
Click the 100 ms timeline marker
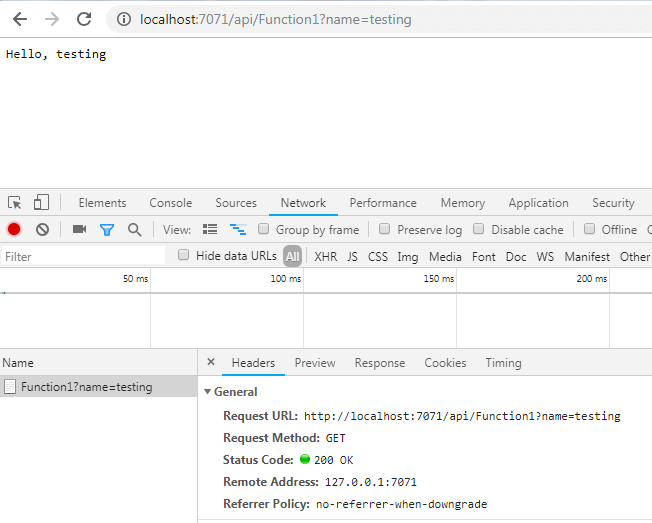(286, 279)
